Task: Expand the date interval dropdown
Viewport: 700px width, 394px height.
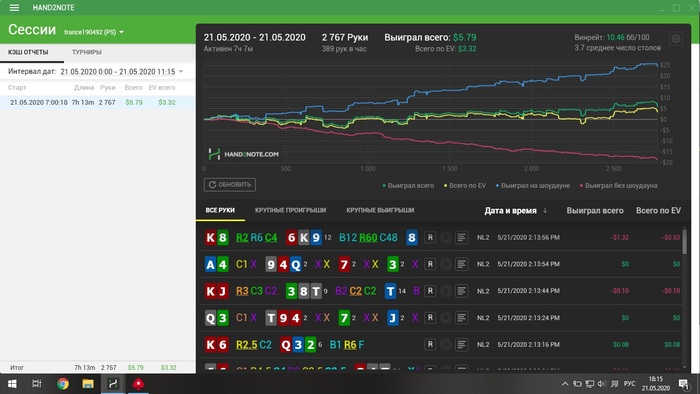Action: pos(181,71)
